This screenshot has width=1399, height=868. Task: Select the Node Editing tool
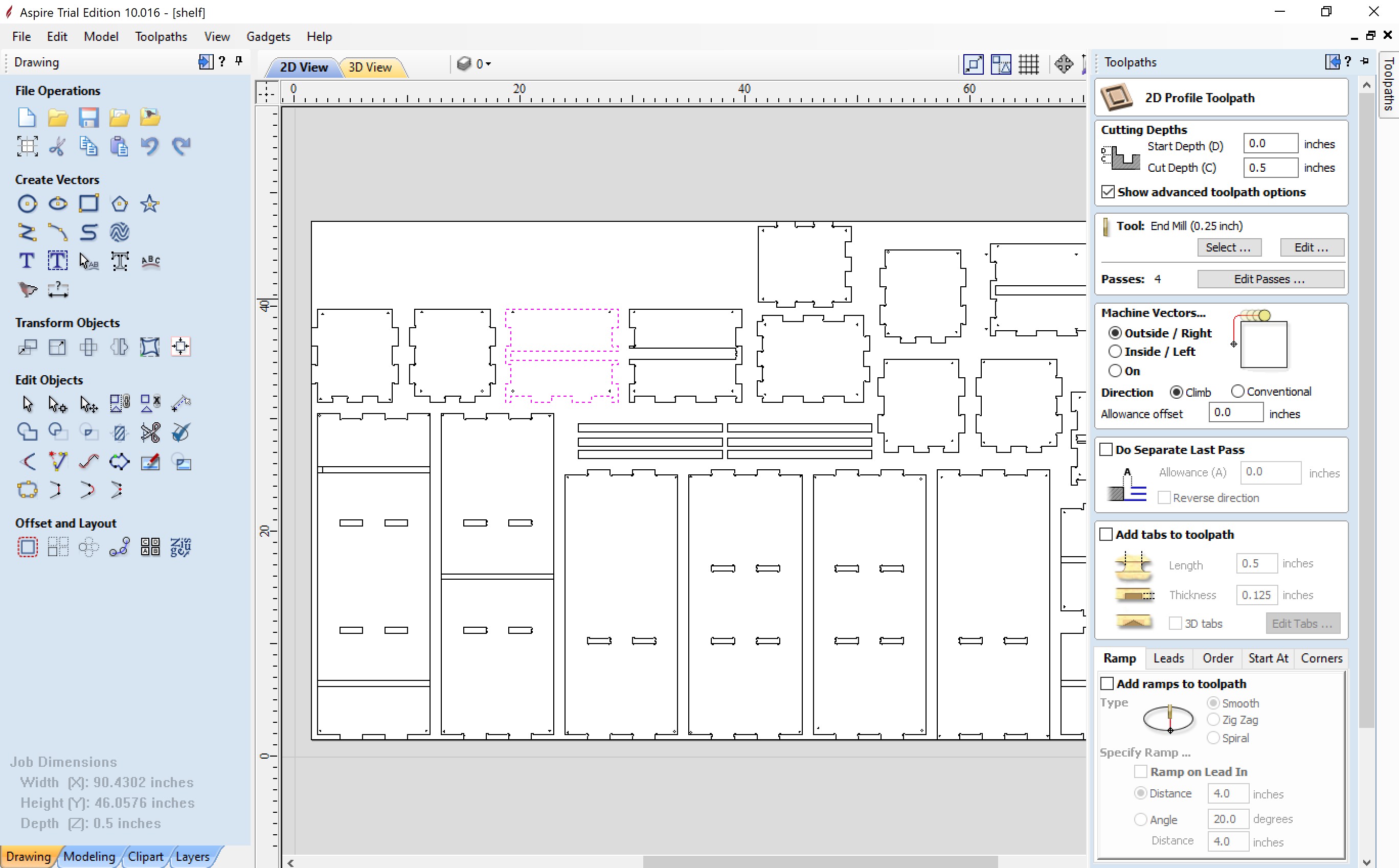57,405
